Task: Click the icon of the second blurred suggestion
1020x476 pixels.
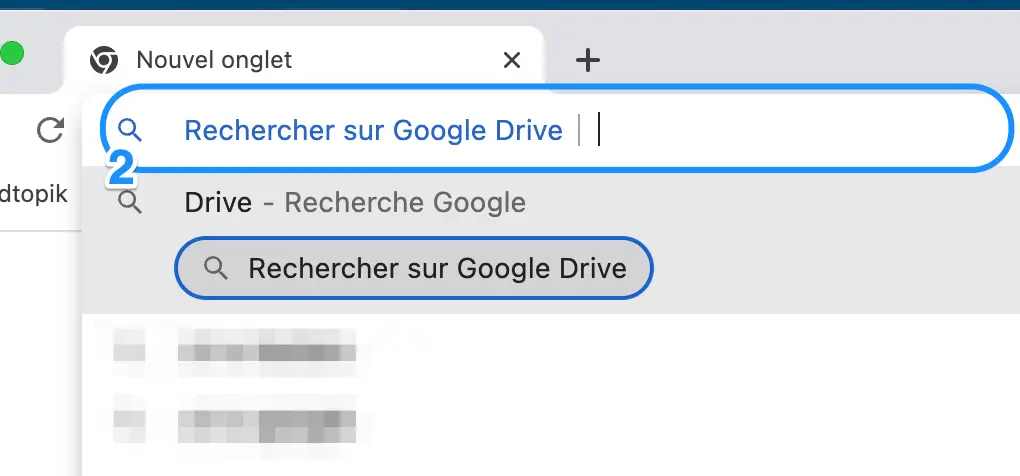Action: point(129,418)
